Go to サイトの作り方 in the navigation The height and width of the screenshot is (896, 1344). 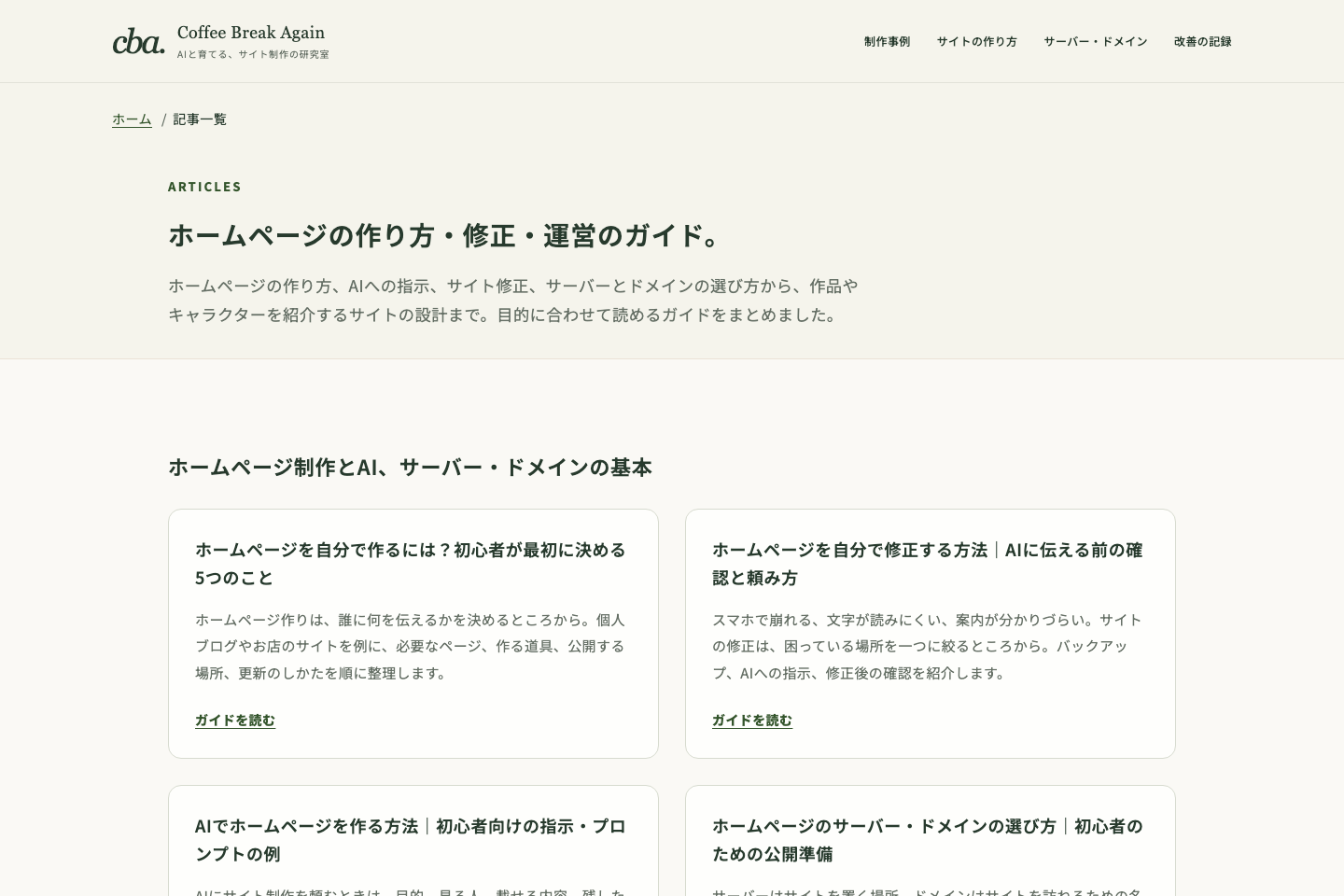pos(977,41)
